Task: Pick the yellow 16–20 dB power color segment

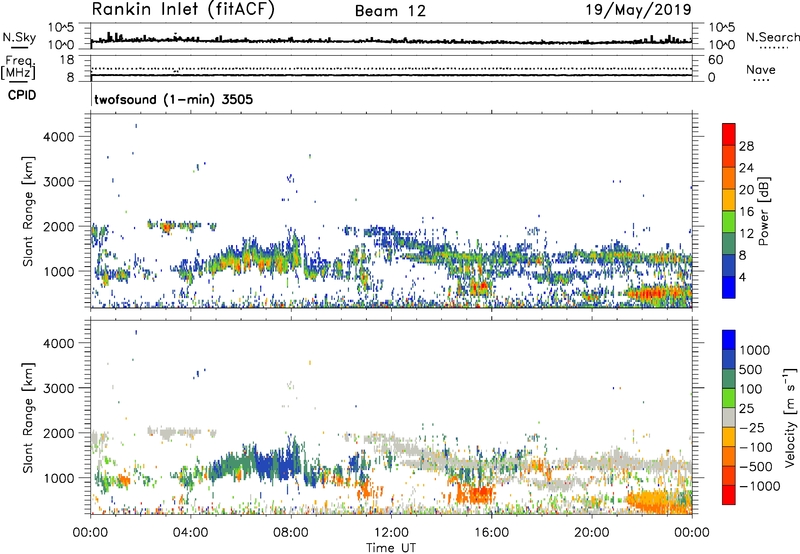Action: pos(729,199)
